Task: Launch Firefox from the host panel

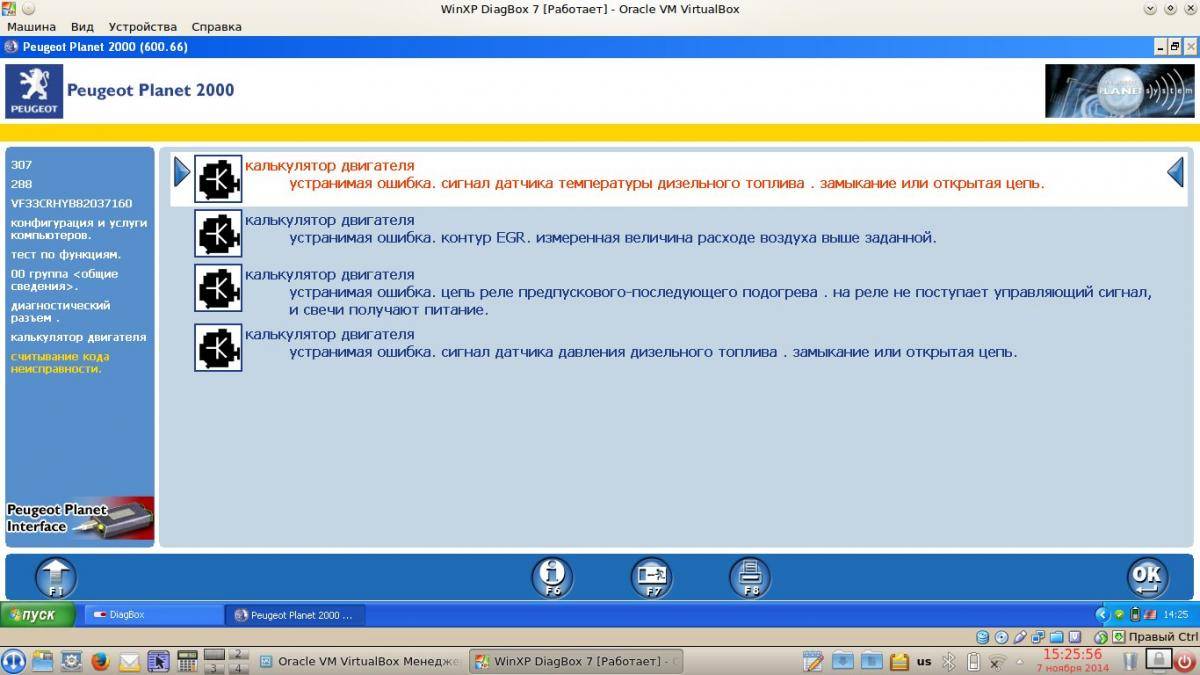Action: (100, 661)
